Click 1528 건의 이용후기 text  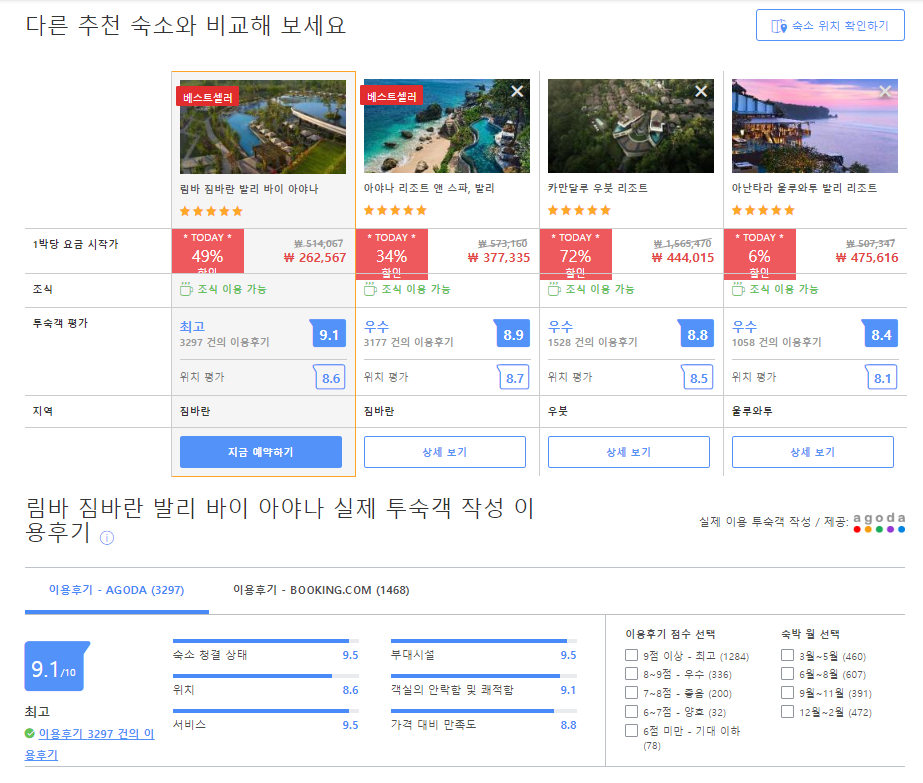point(593,342)
